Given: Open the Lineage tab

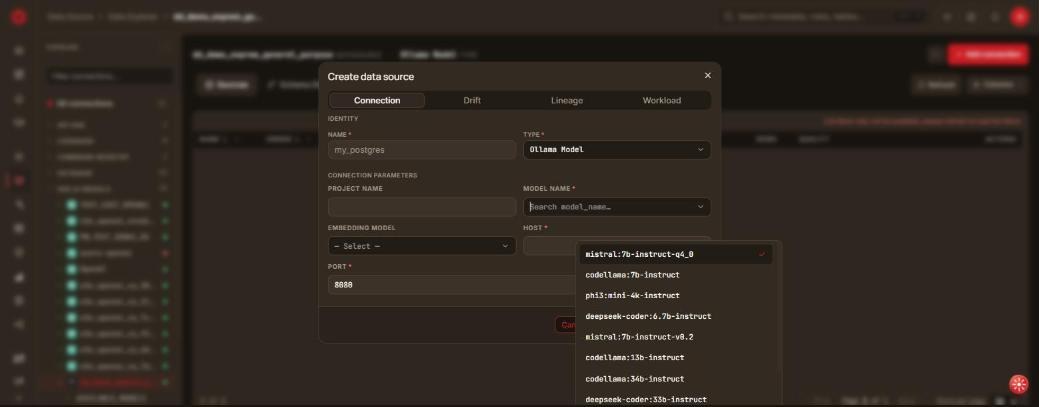Looking at the screenshot, I should 567,101.
